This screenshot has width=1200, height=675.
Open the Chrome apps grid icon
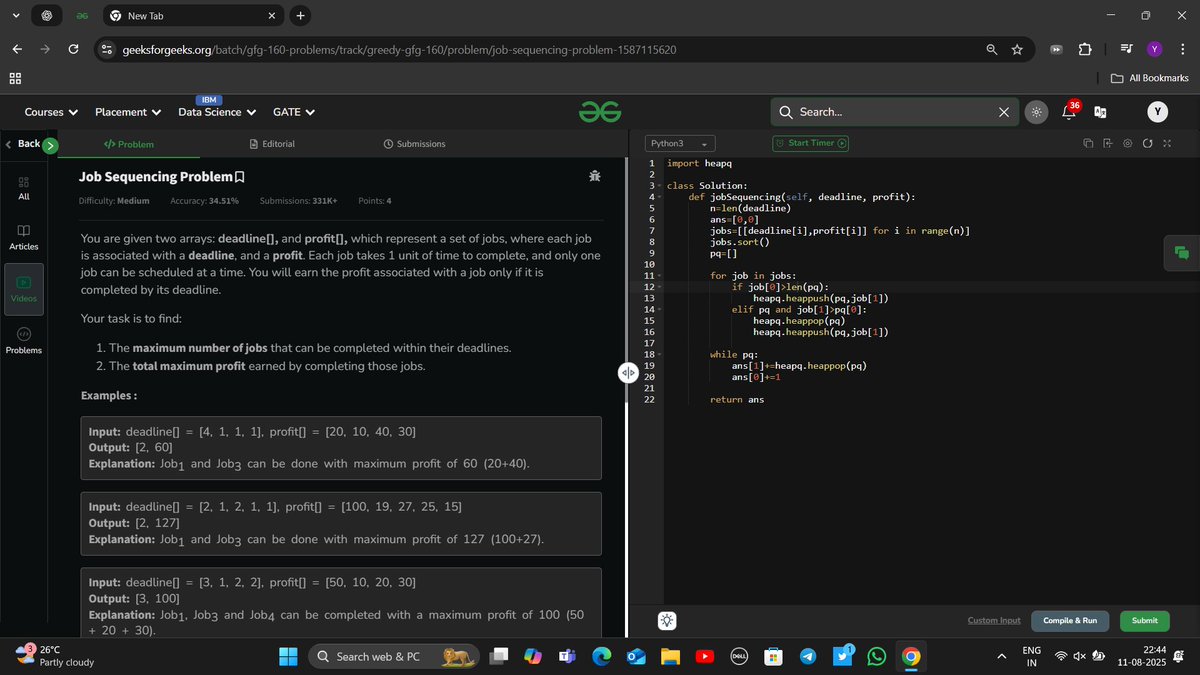15,78
